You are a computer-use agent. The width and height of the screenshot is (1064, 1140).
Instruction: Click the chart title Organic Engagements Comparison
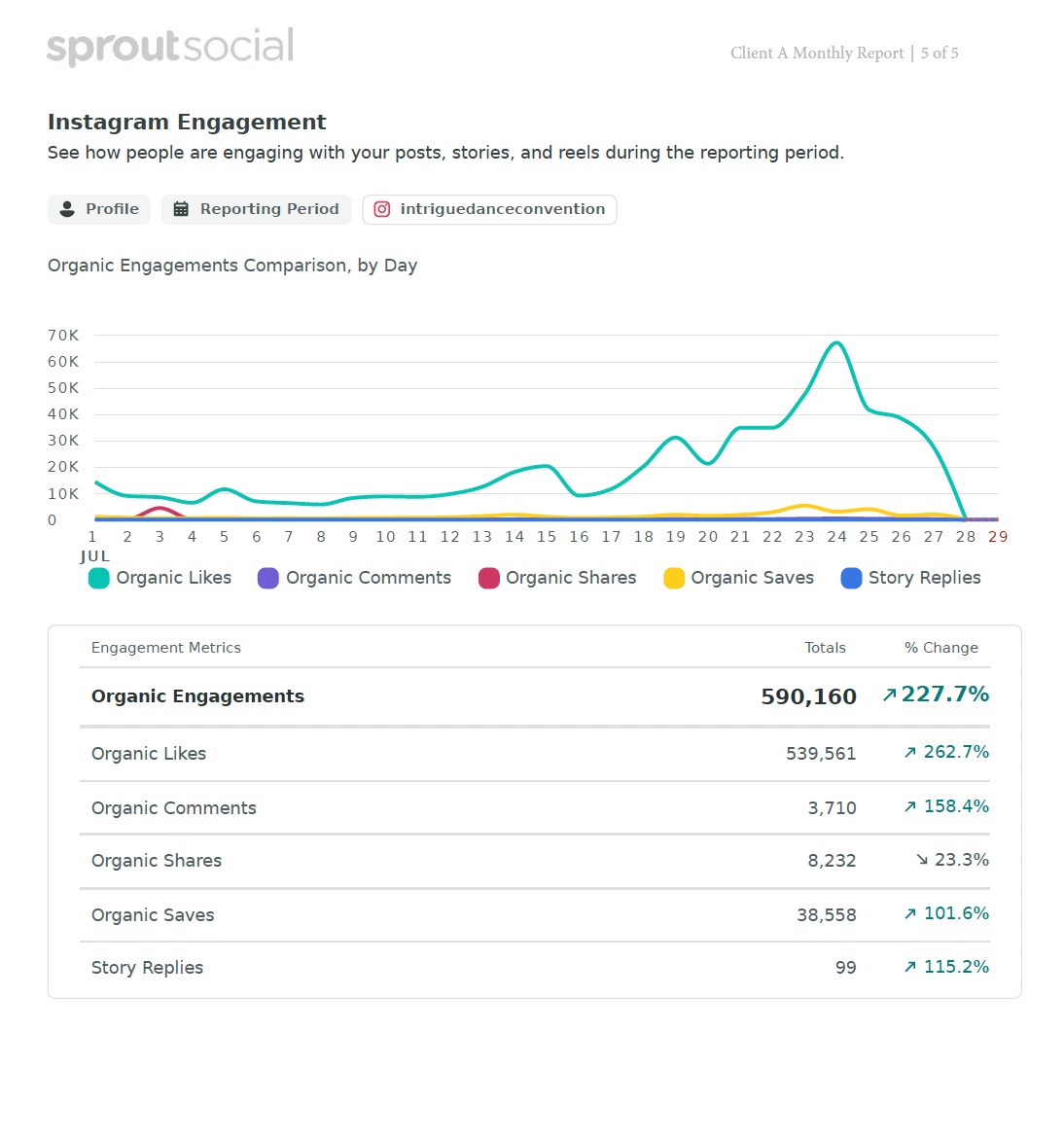tap(232, 266)
